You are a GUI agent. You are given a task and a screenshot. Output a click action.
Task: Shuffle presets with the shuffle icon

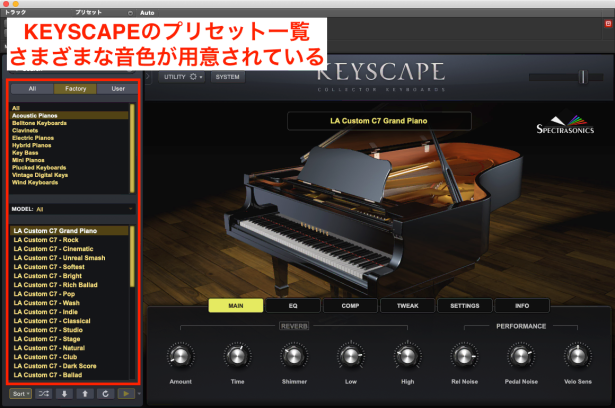tap(44, 393)
